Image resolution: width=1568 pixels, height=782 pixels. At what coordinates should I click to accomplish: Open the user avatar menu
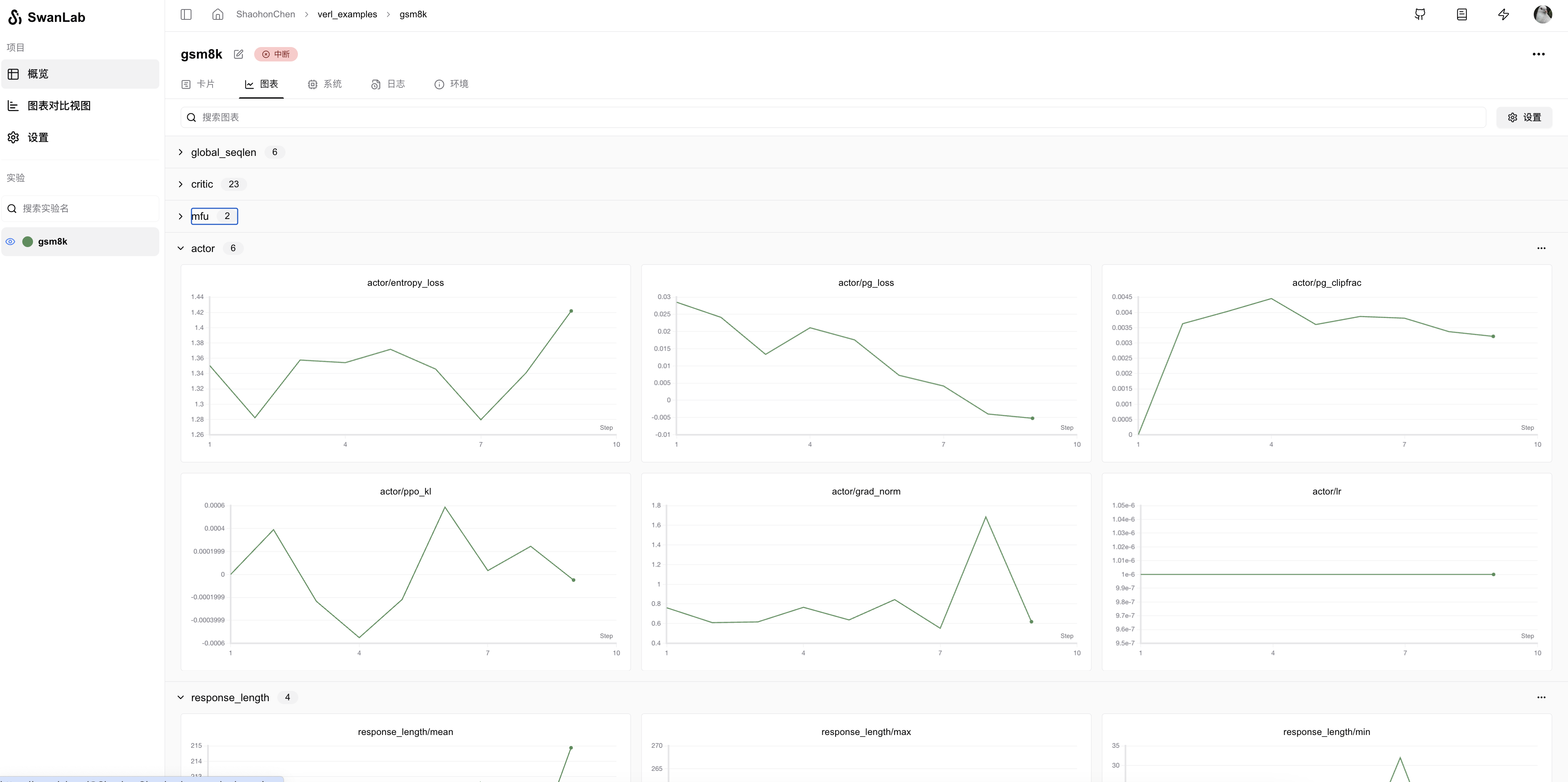click(x=1542, y=14)
